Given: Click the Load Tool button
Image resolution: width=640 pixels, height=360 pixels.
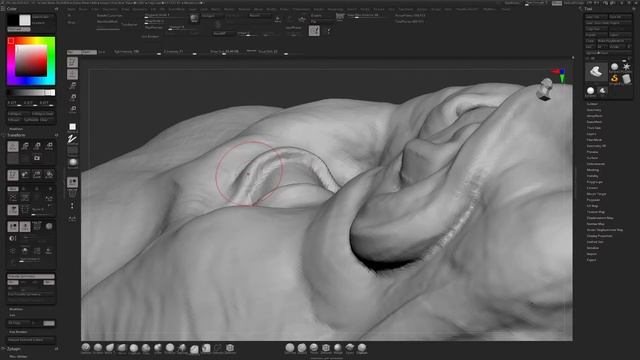Looking at the screenshot, I should (x=596, y=17).
